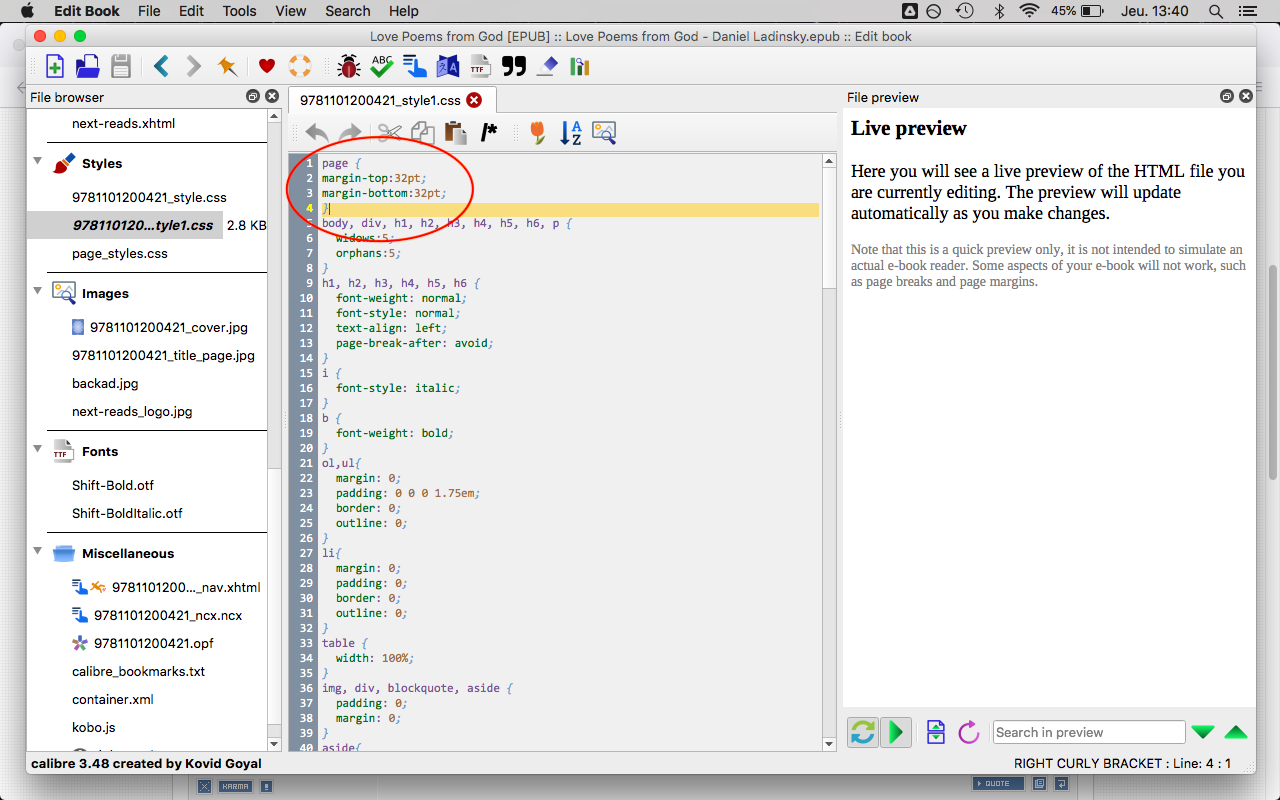
Task: Go back with the blue left chevron
Action: pos(161,67)
